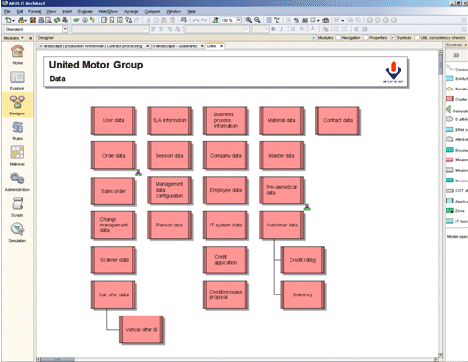This screenshot has height=362, width=468.
Task: Open the Script module
Action: coord(17,207)
